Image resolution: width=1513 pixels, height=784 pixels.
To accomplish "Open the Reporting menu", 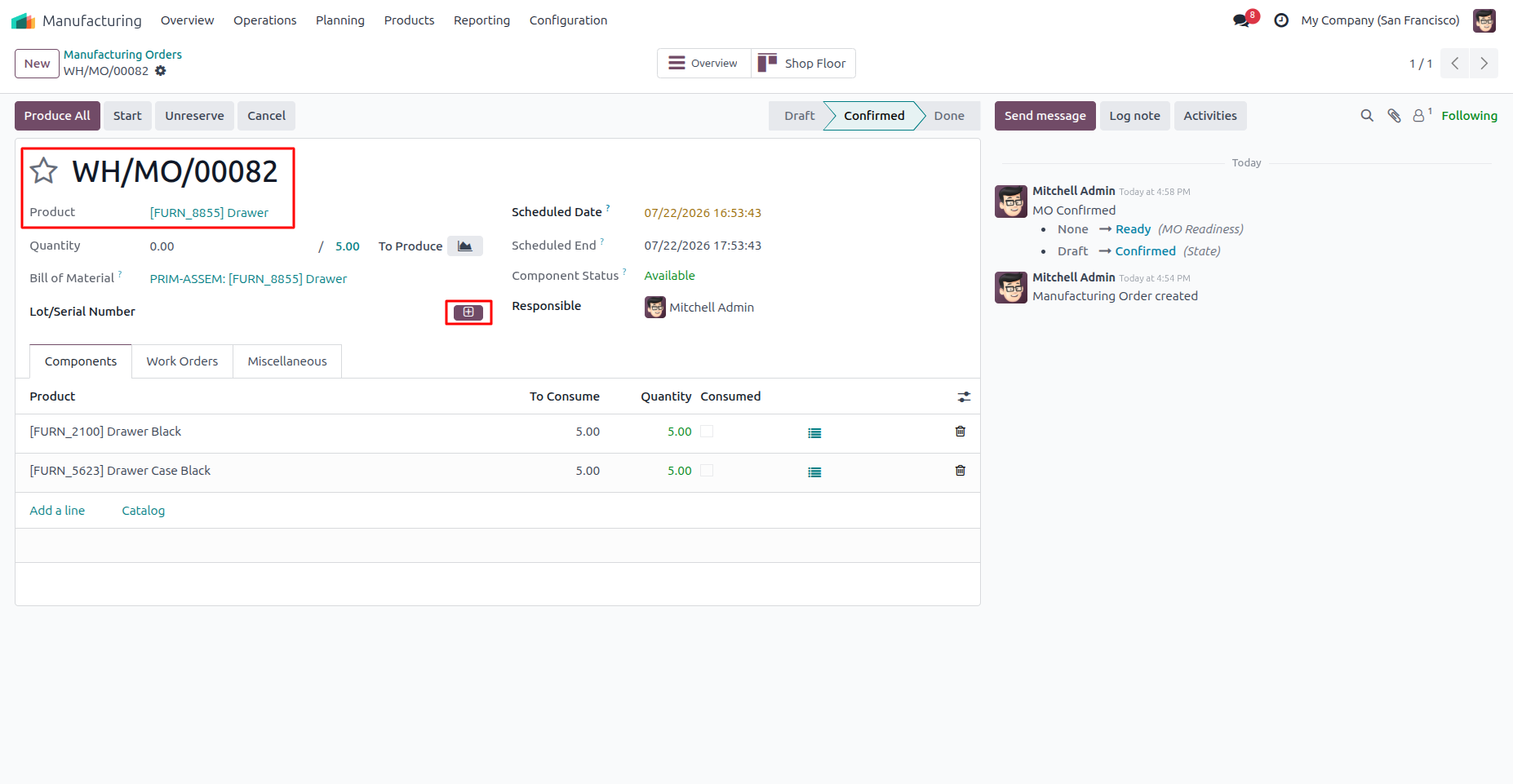I will pos(482,20).
